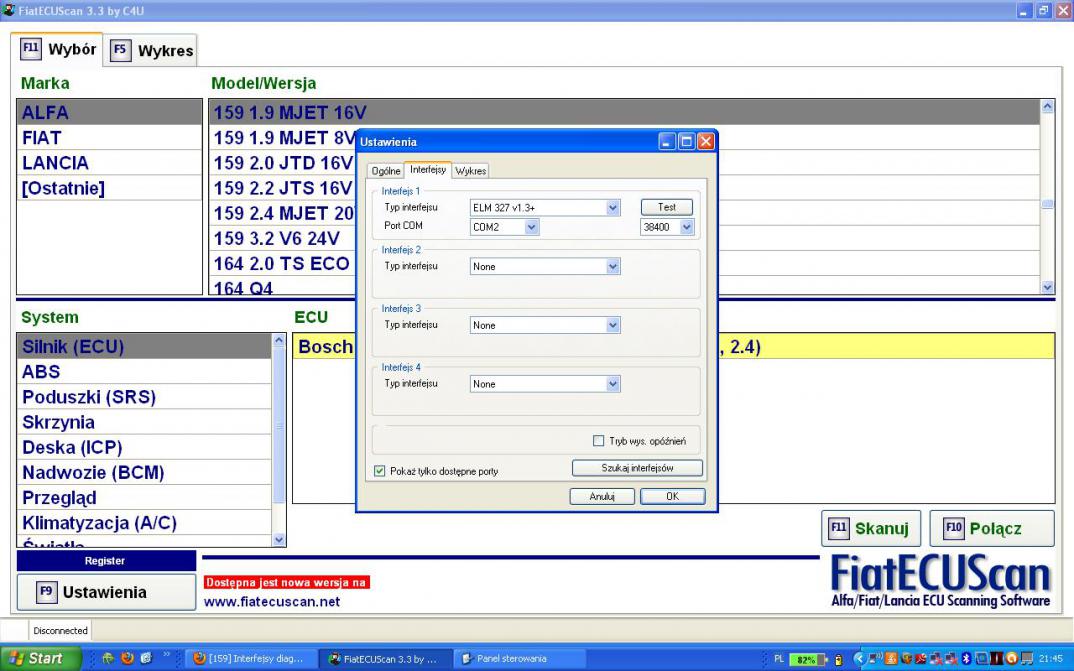This screenshot has width=1074, height=671.
Task: Switch to the Ogólne tab
Action: [x=386, y=170]
